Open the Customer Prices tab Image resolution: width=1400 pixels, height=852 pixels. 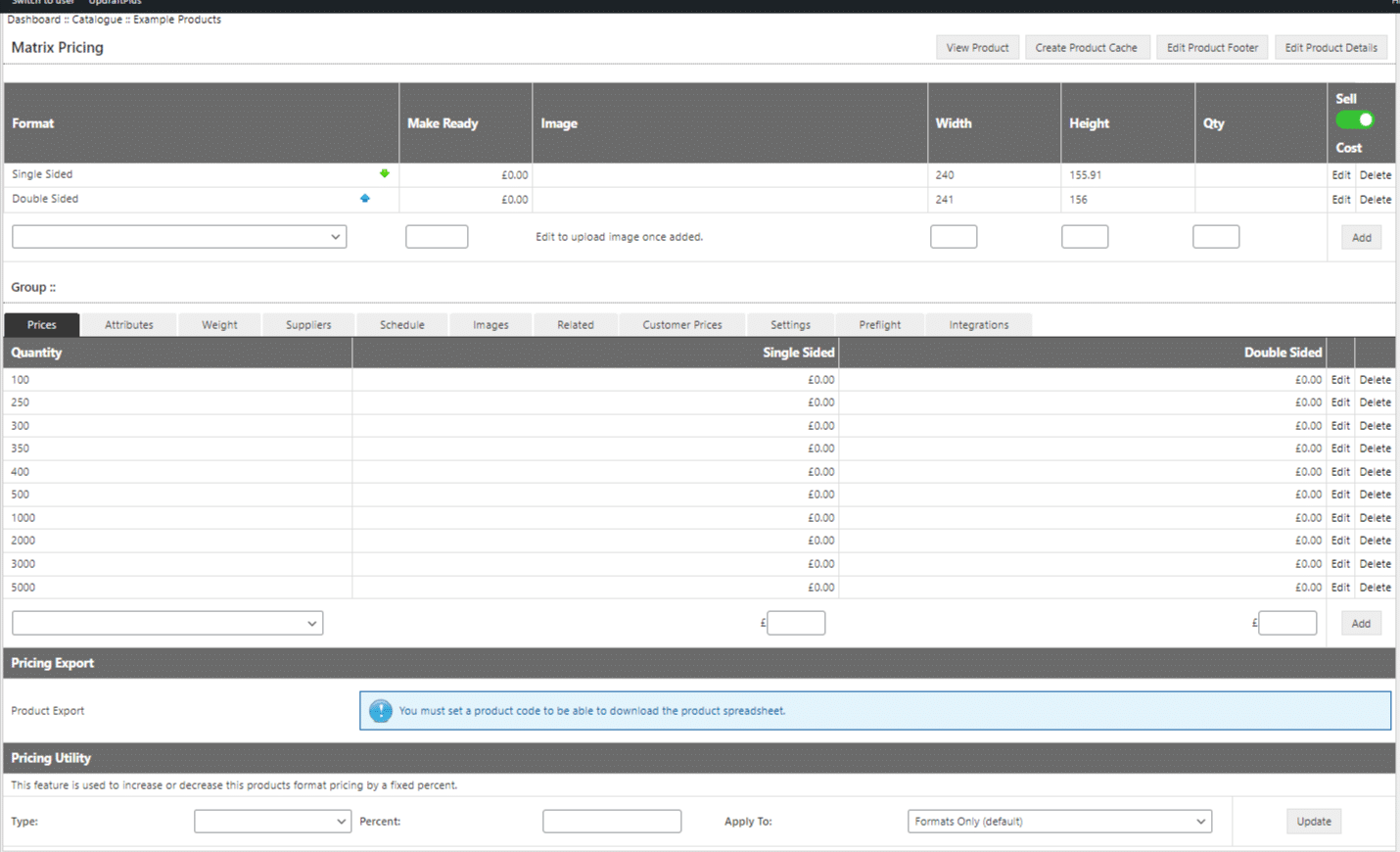682,325
